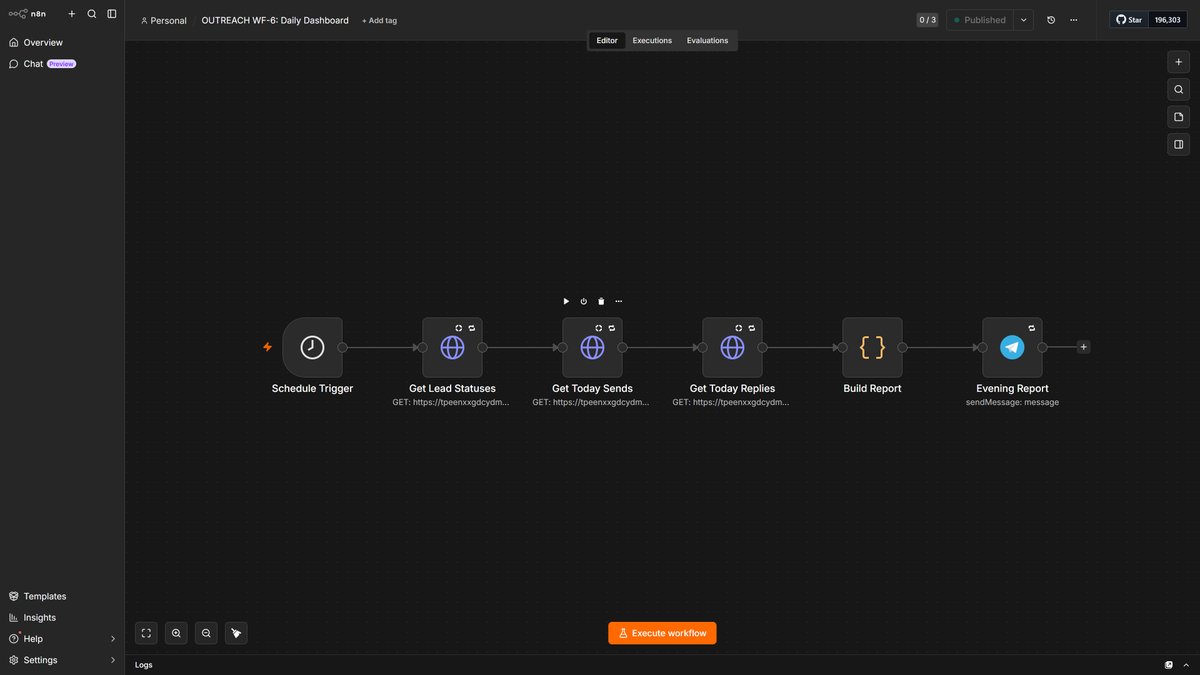Select the Schedule Trigger node
Viewport: 1200px width, 675px height.
pos(312,347)
